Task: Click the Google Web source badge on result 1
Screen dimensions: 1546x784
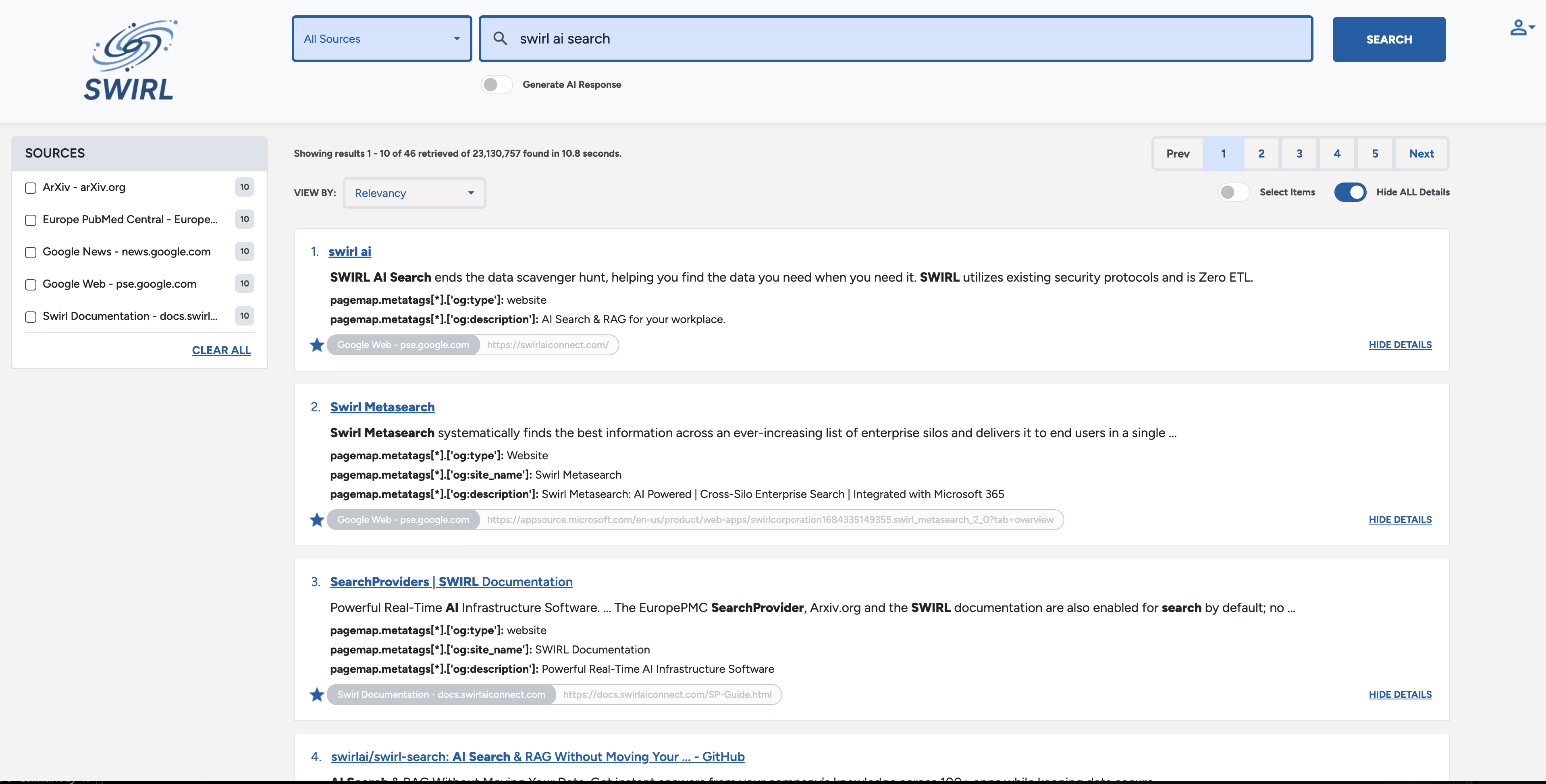Action: (403, 345)
